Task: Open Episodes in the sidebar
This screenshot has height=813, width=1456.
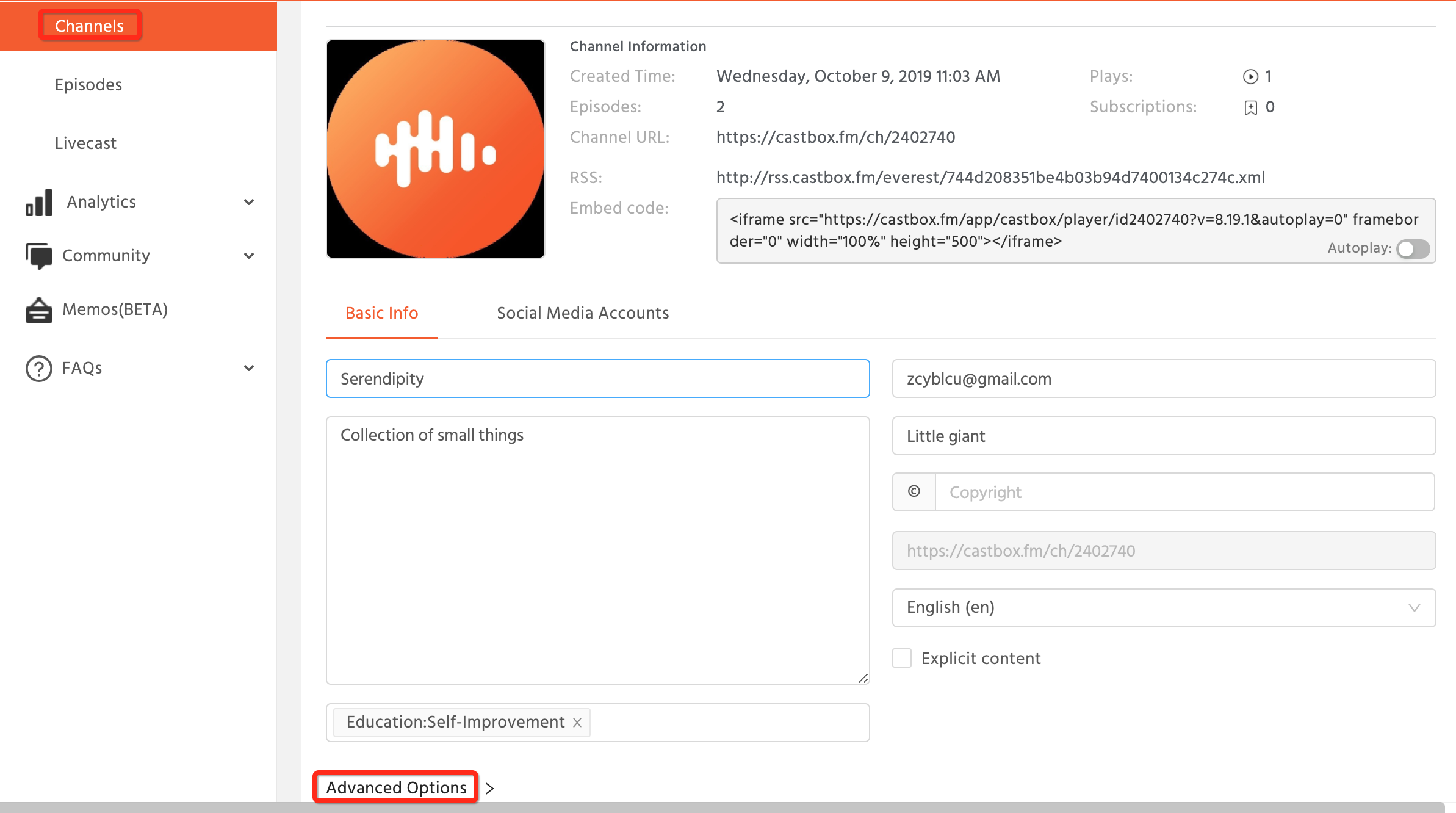Action: [88, 85]
